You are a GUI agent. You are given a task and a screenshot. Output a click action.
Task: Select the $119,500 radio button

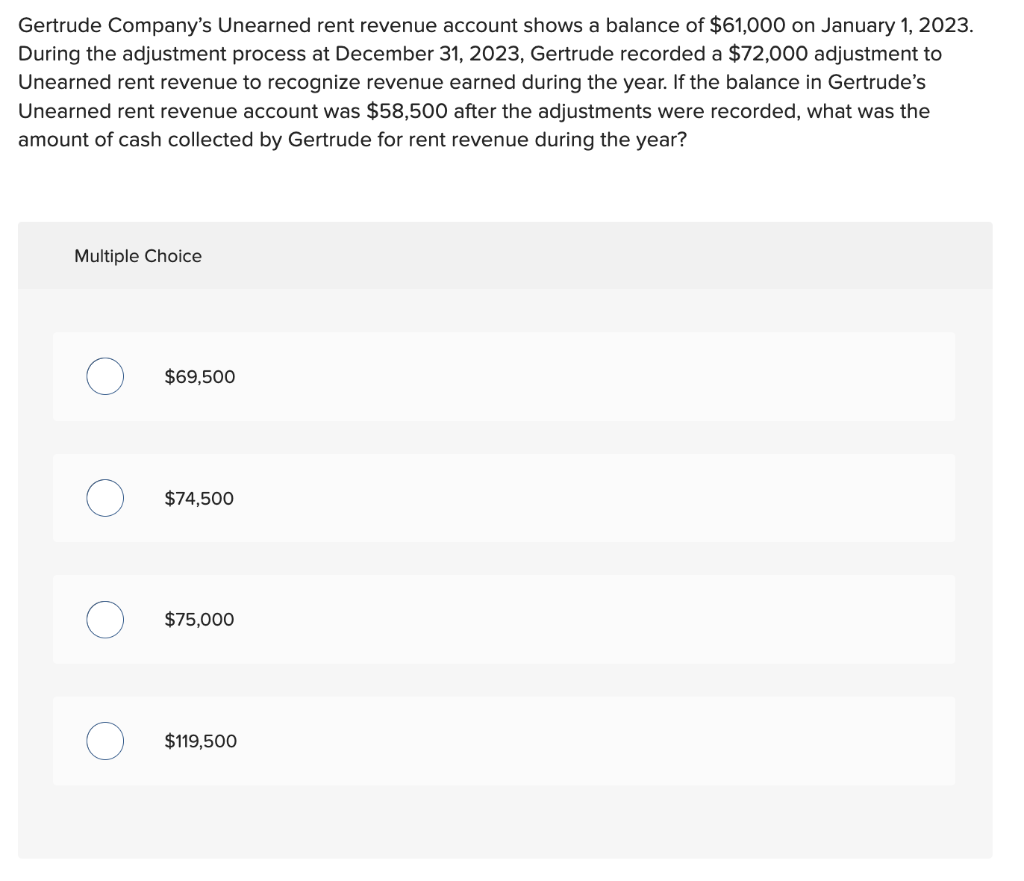105,741
